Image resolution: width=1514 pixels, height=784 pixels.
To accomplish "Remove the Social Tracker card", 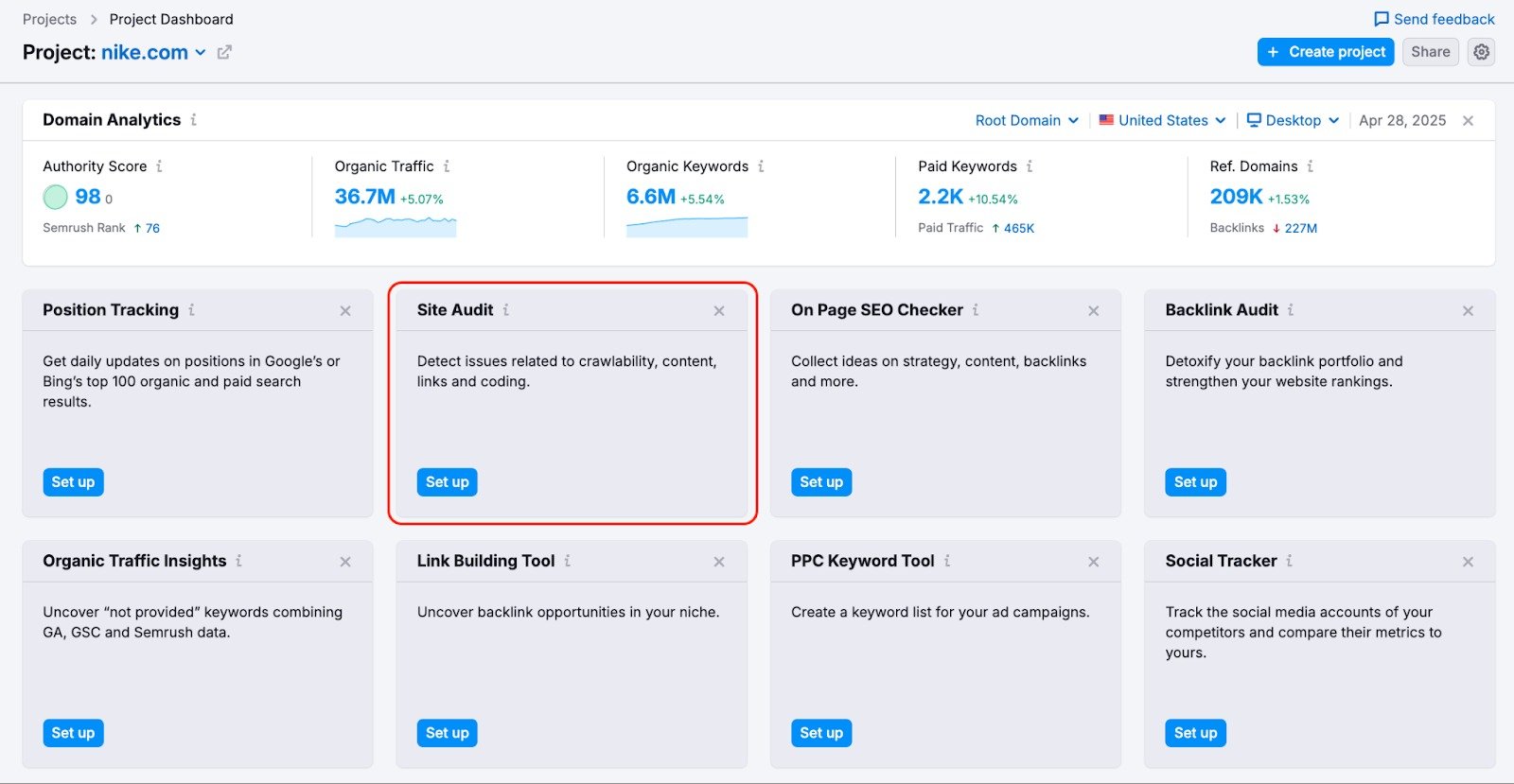I will pyautogui.click(x=1468, y=562).
